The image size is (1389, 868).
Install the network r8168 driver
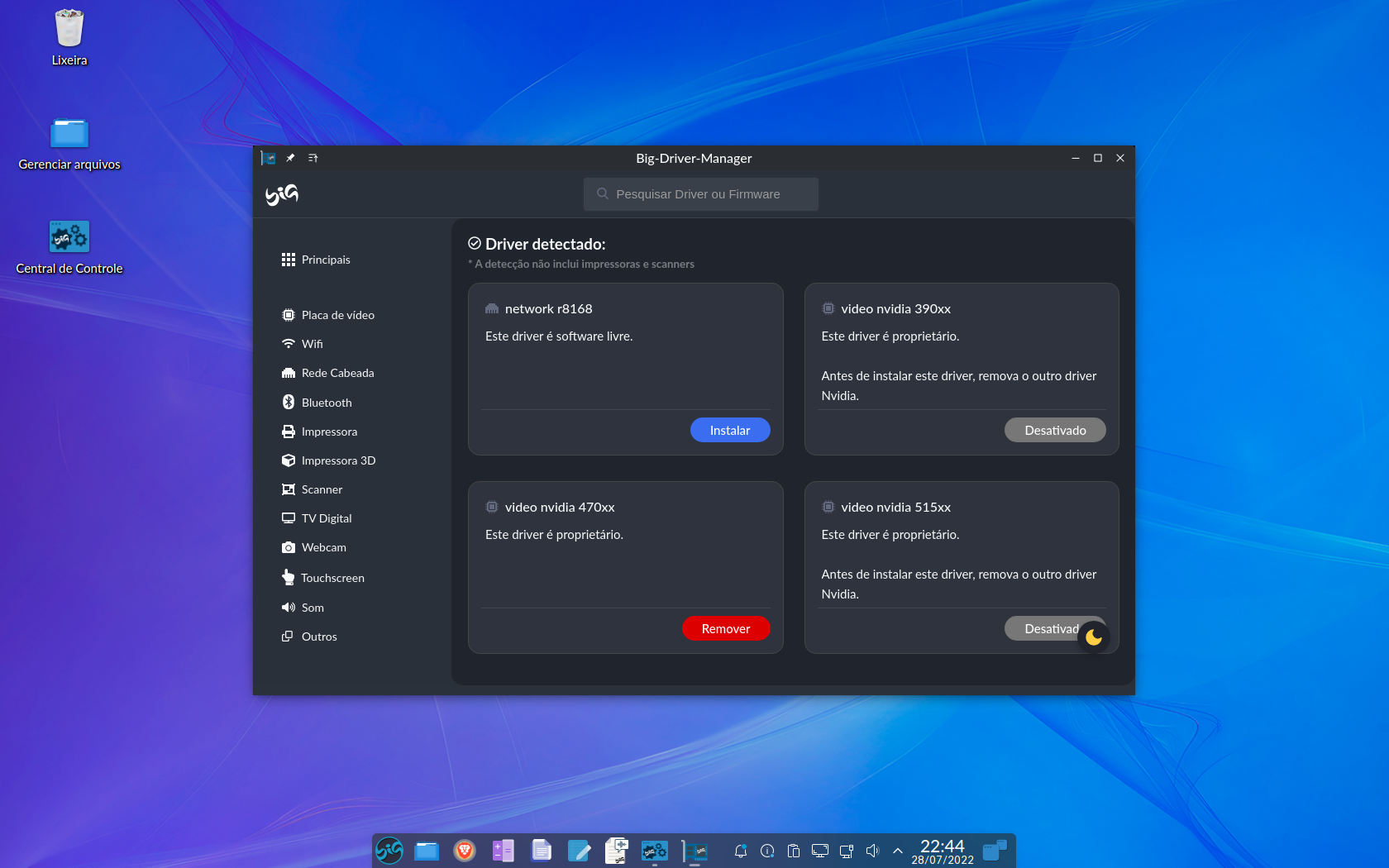tap(730, 430)
